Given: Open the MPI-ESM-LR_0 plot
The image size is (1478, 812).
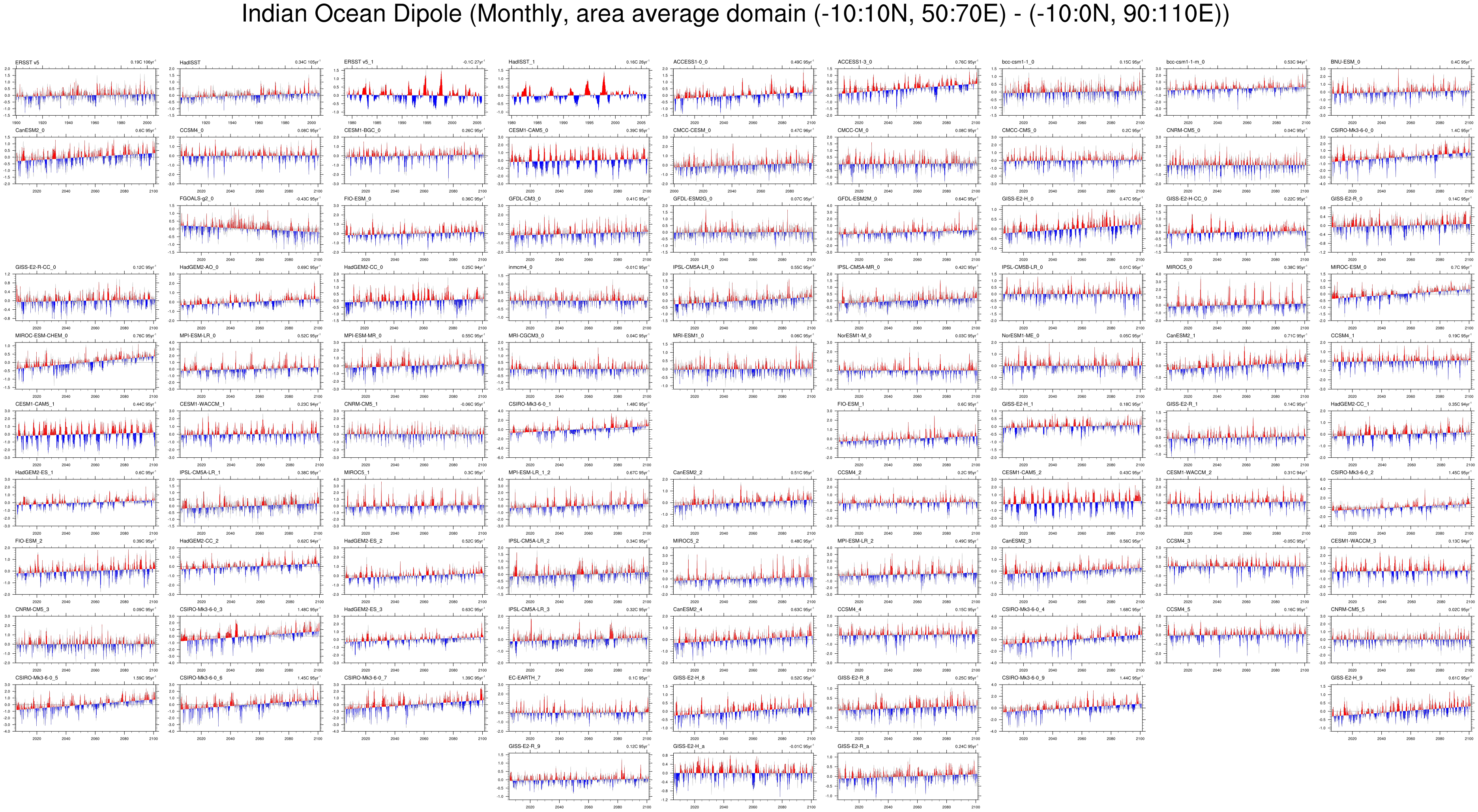Looking at the screenshot, I should 250,366.
